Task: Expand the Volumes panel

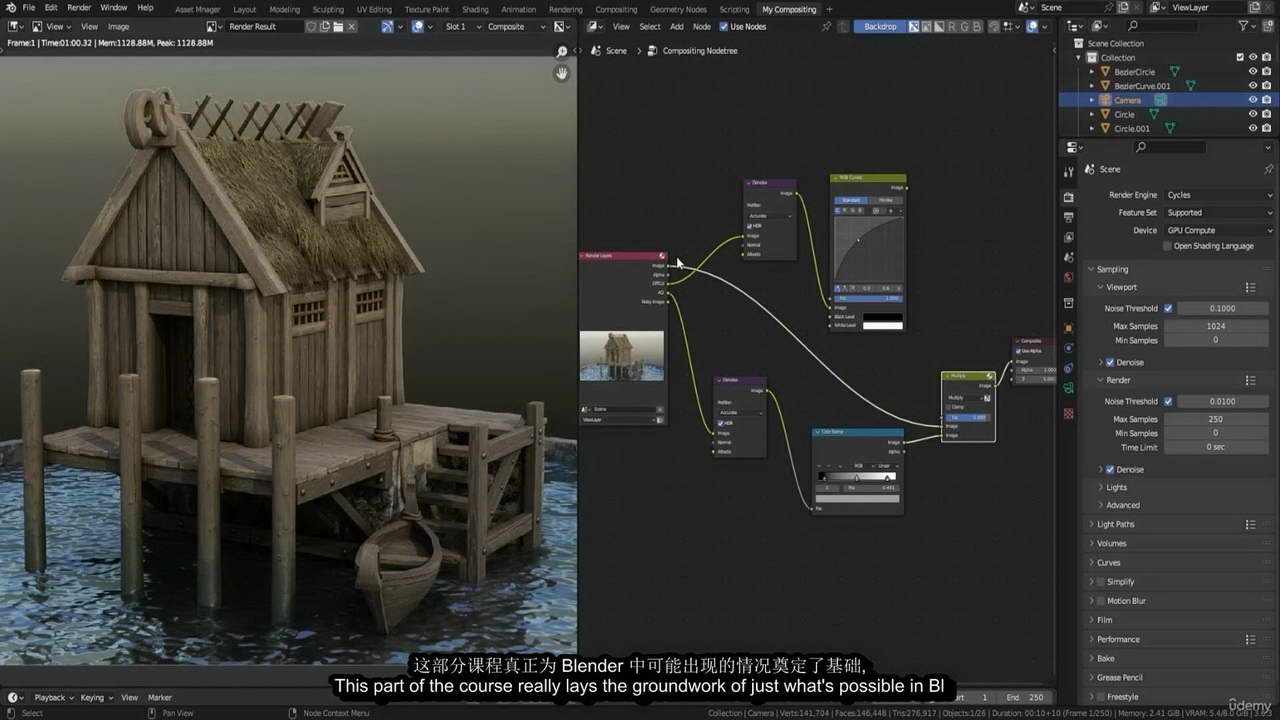Action: point(1112,543)
